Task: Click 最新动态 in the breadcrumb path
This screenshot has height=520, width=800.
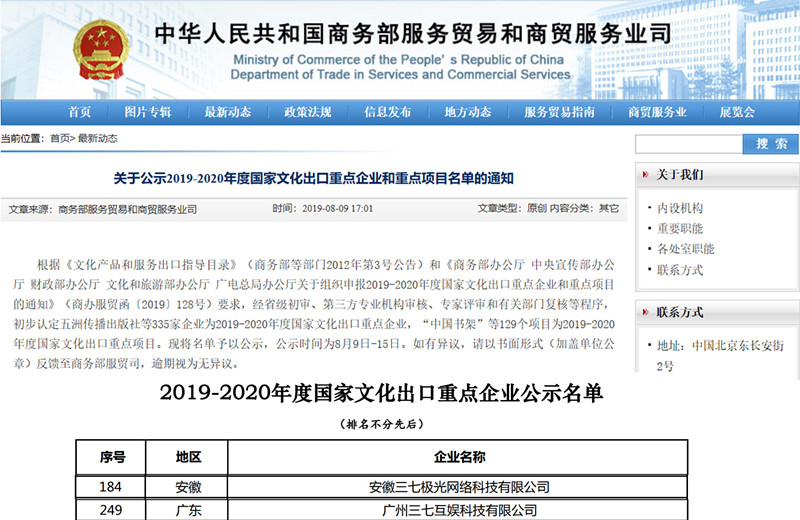Action: pos(97,138)
